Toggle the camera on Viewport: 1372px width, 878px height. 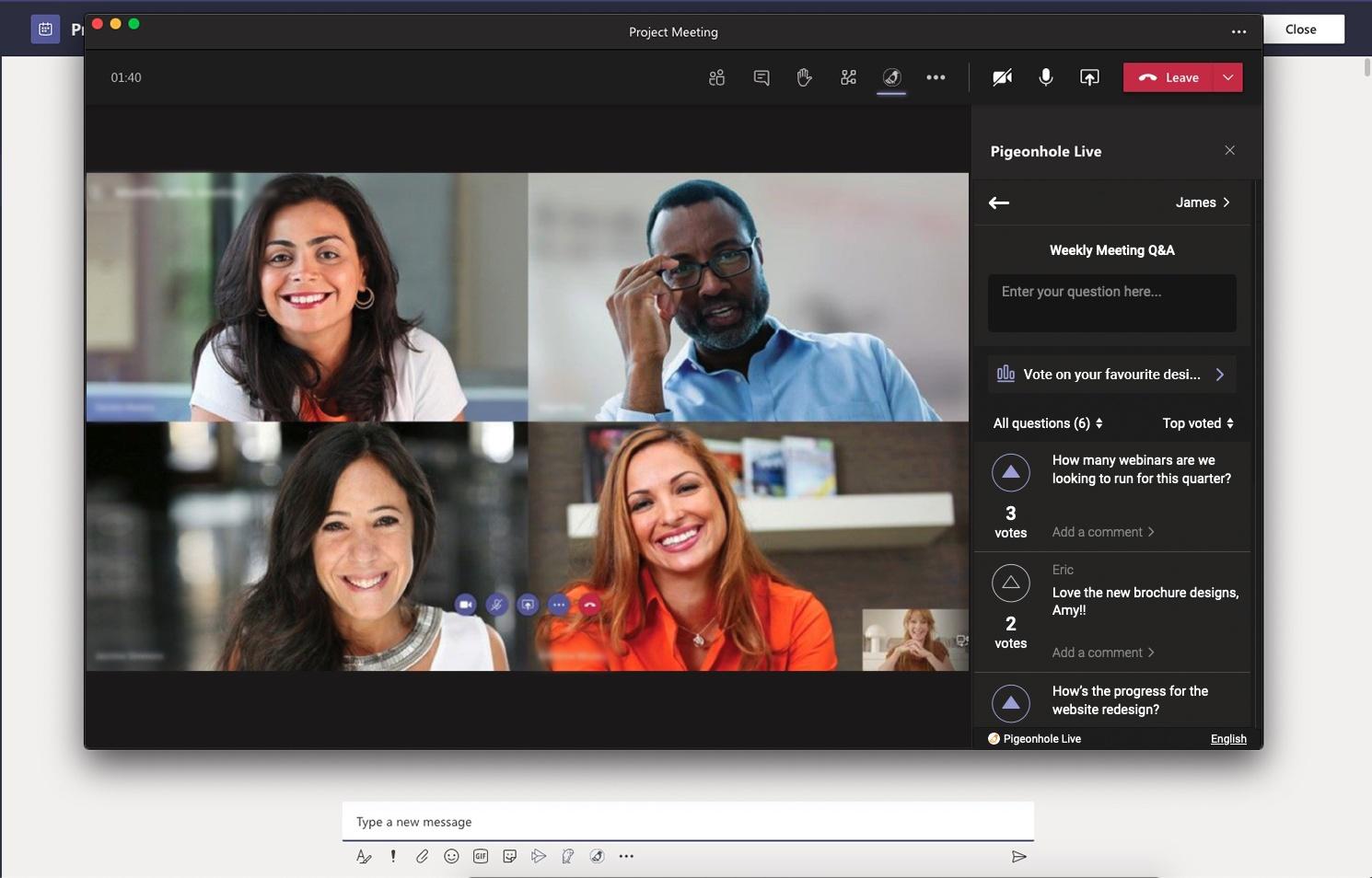[x=1002, y=77]
